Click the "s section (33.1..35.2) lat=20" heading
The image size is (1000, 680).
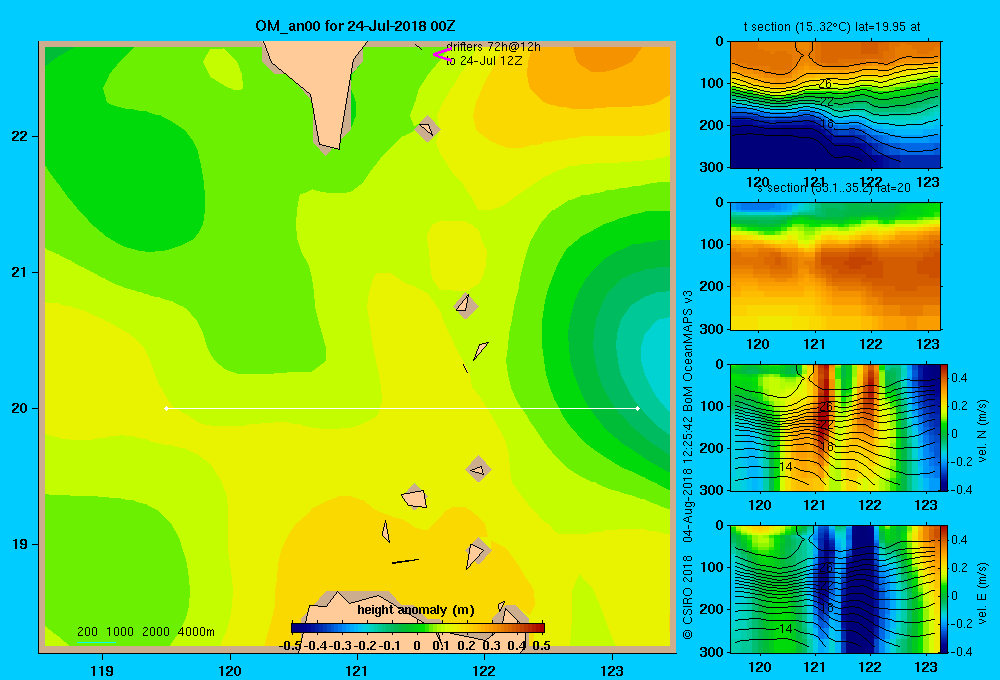point(832,188)
